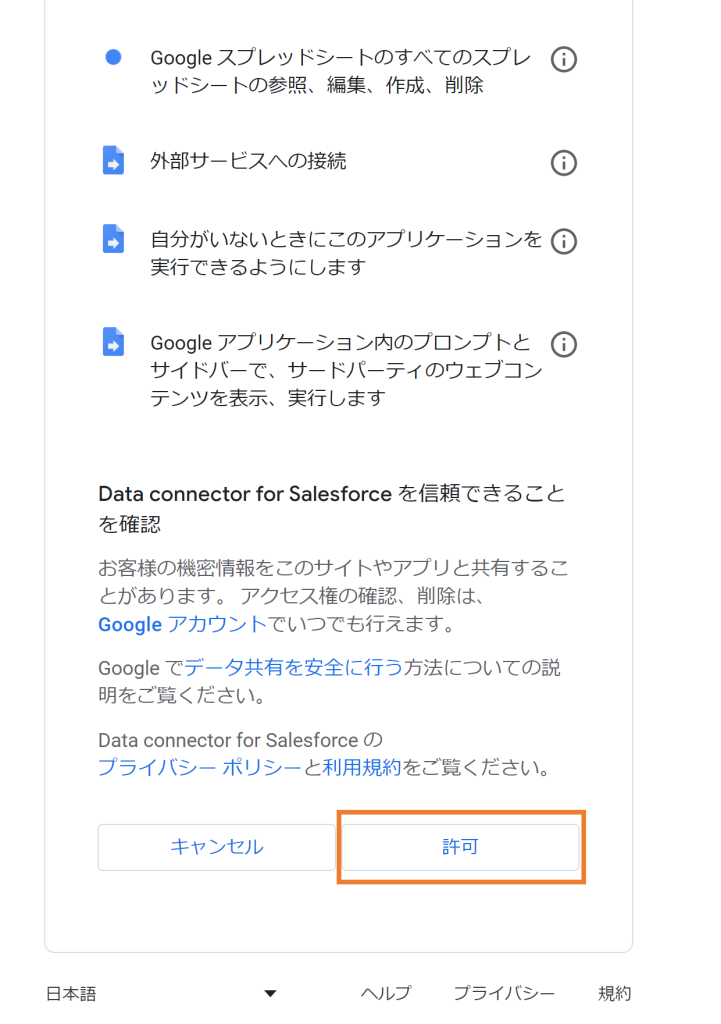Click the Data connector for Salesforce heading
The width and height of the screenshot is (721, 1024).
point(332,509)
